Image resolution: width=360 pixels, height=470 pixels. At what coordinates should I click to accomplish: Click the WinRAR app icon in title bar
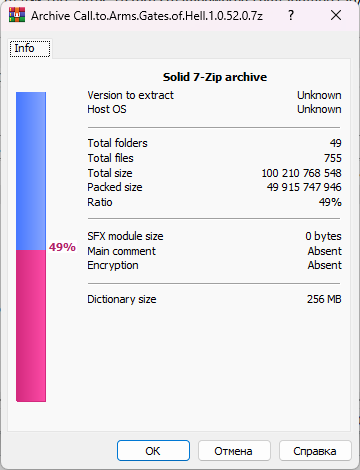(17, 15)
